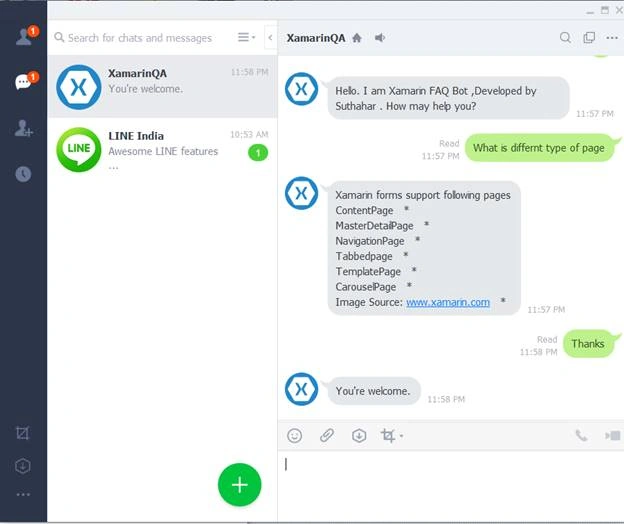The width and height of the screenshot is (624, 524).
Task: Click the Hello Xamarin FAQ Bot message
Action: click(448, 98)
